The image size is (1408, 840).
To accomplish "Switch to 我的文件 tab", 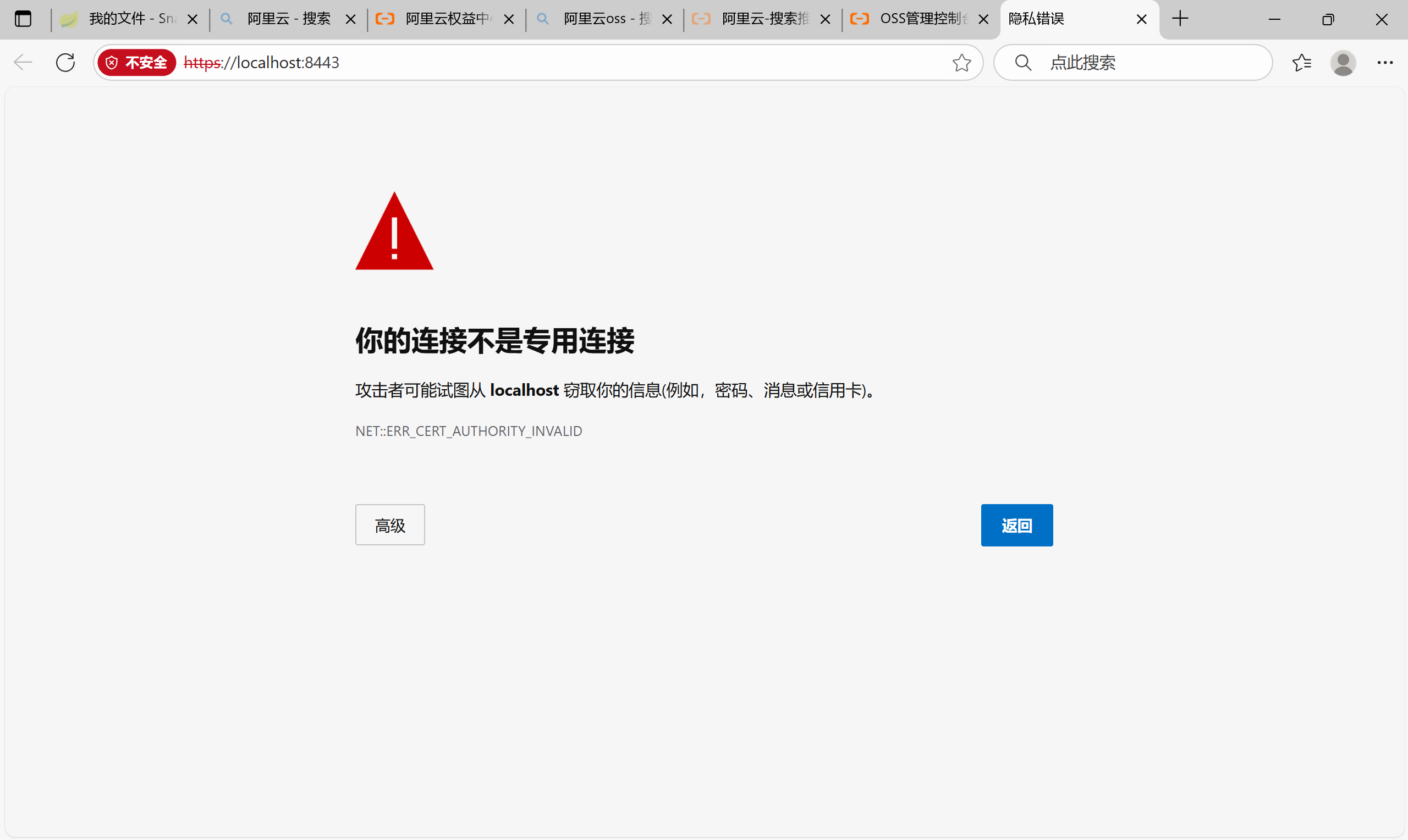I will (131, 19).
